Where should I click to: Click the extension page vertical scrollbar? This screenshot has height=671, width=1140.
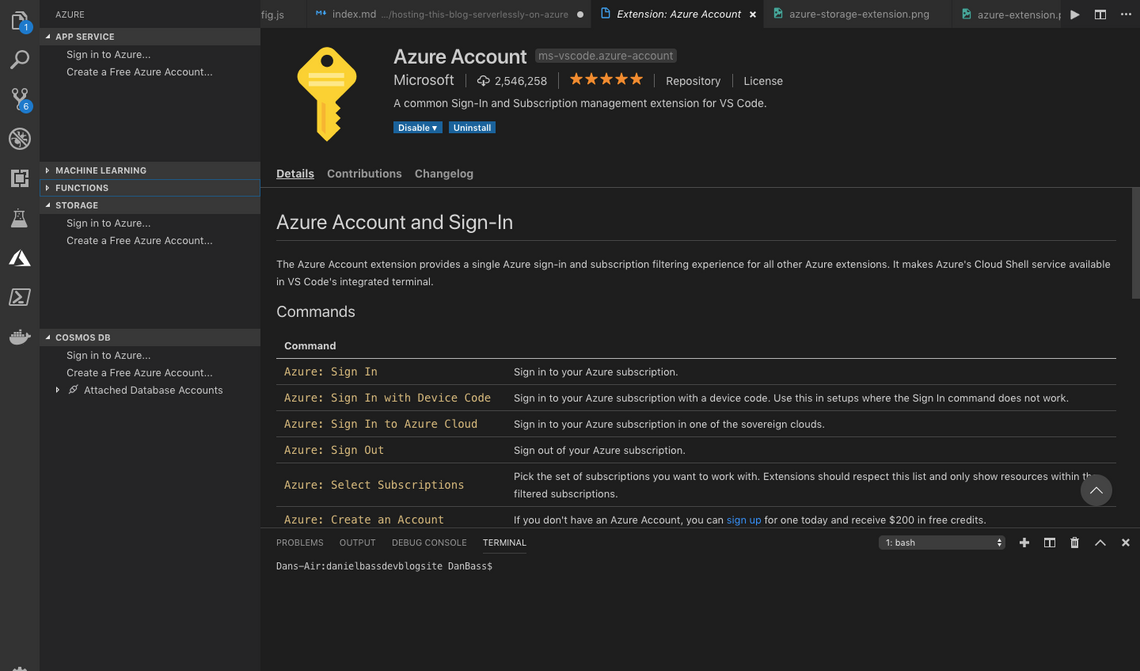click(x=1136, y=243)
